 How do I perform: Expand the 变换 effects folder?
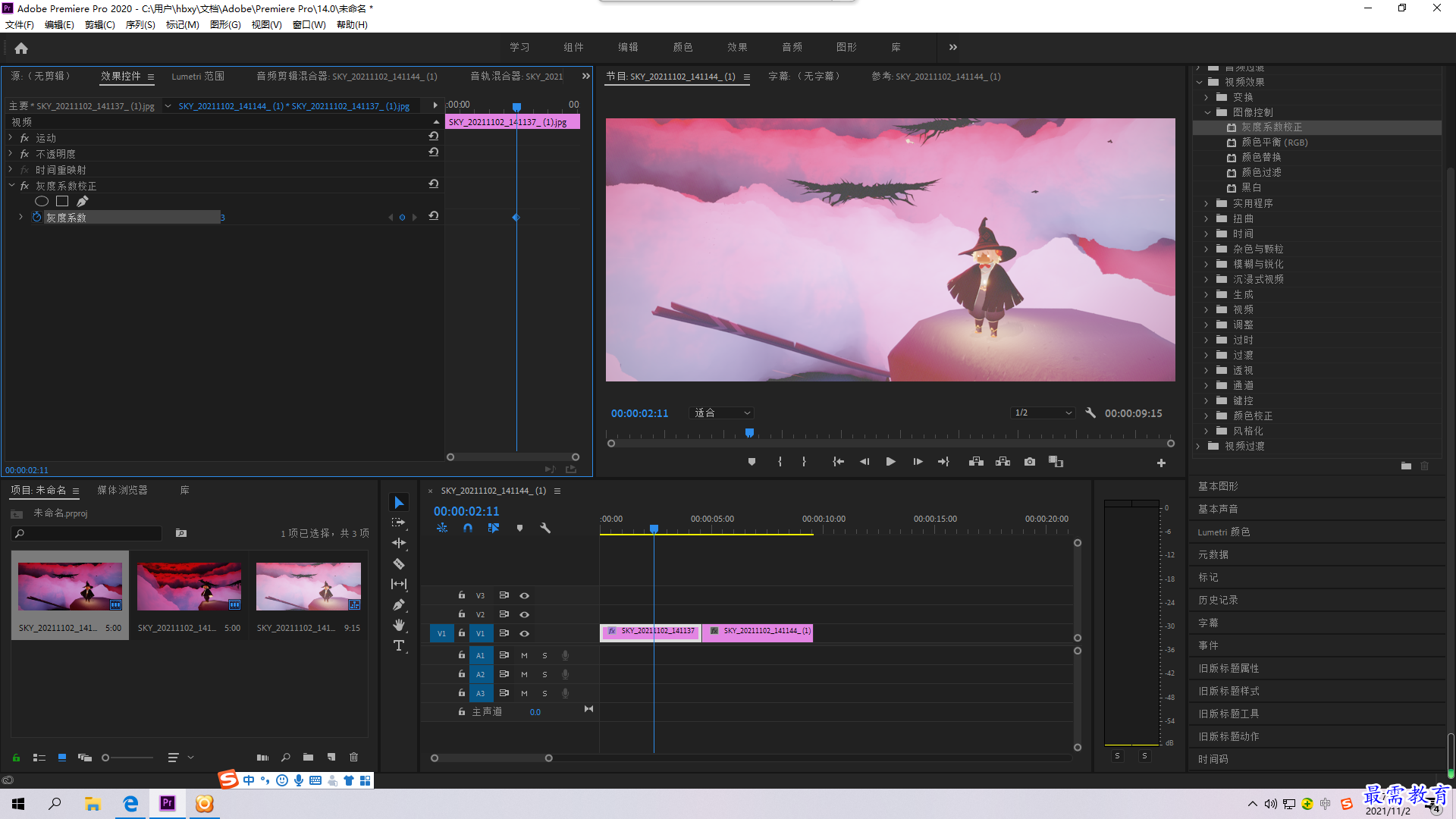coord(1207,97)
